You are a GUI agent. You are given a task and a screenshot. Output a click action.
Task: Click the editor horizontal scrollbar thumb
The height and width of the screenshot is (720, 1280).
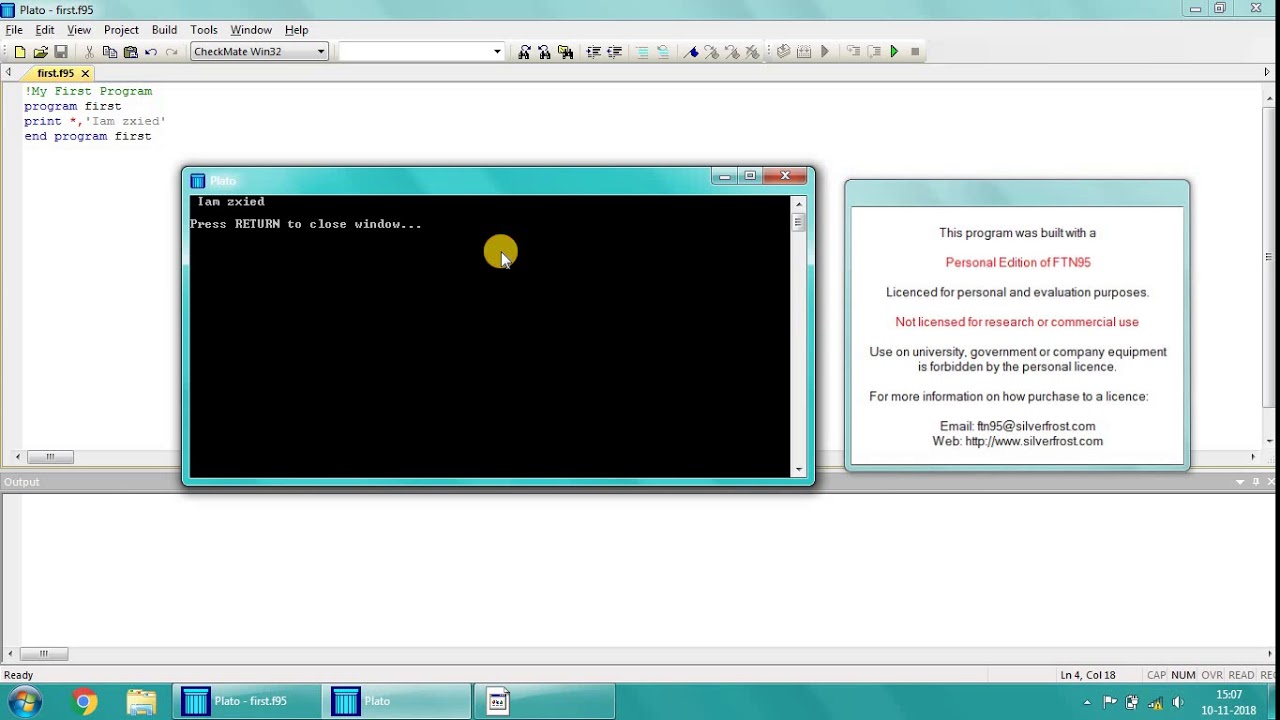tap(49, 457)
